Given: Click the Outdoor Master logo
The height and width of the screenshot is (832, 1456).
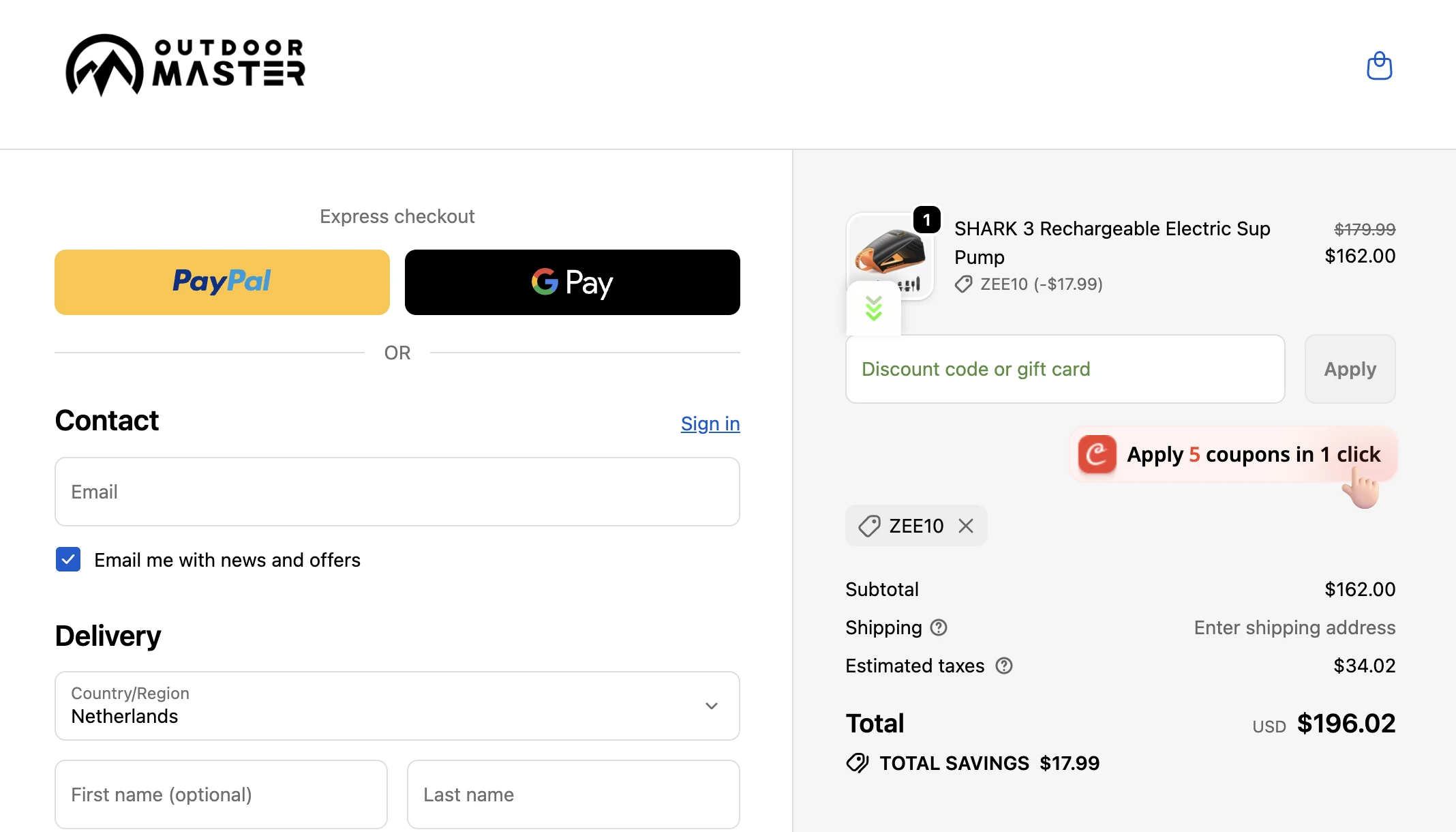Looking at the screenshot, I should (185, 65).
